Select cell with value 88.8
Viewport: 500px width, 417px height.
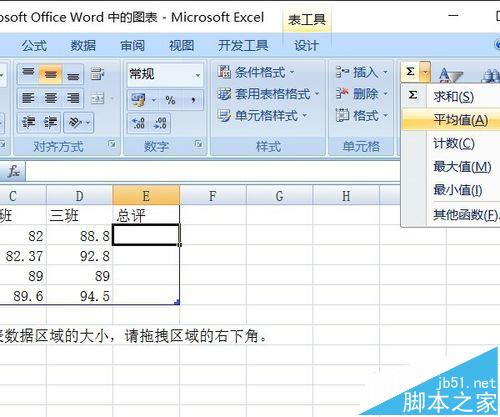[80, 236]
